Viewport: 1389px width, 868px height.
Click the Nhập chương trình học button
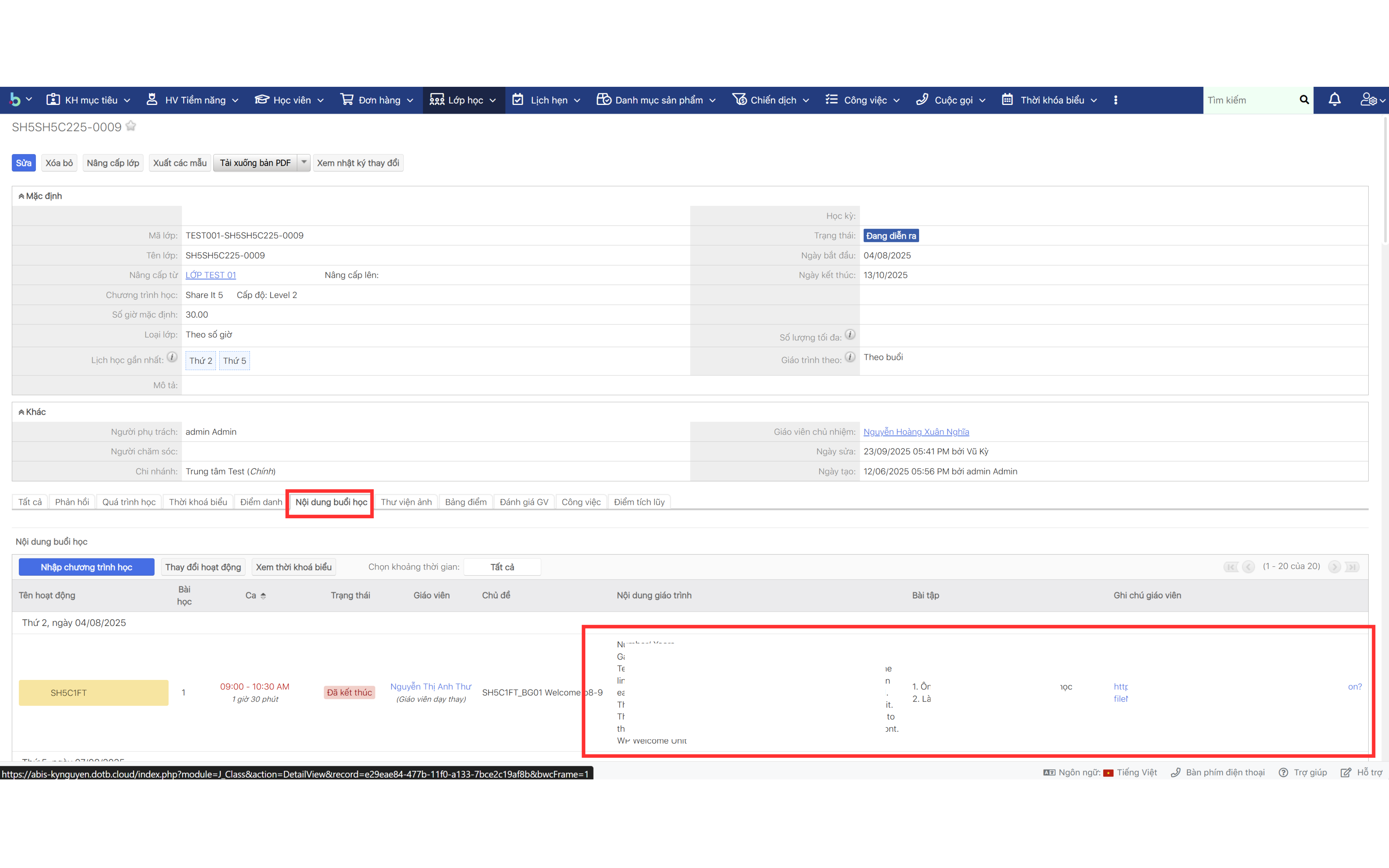click(86, 567)
